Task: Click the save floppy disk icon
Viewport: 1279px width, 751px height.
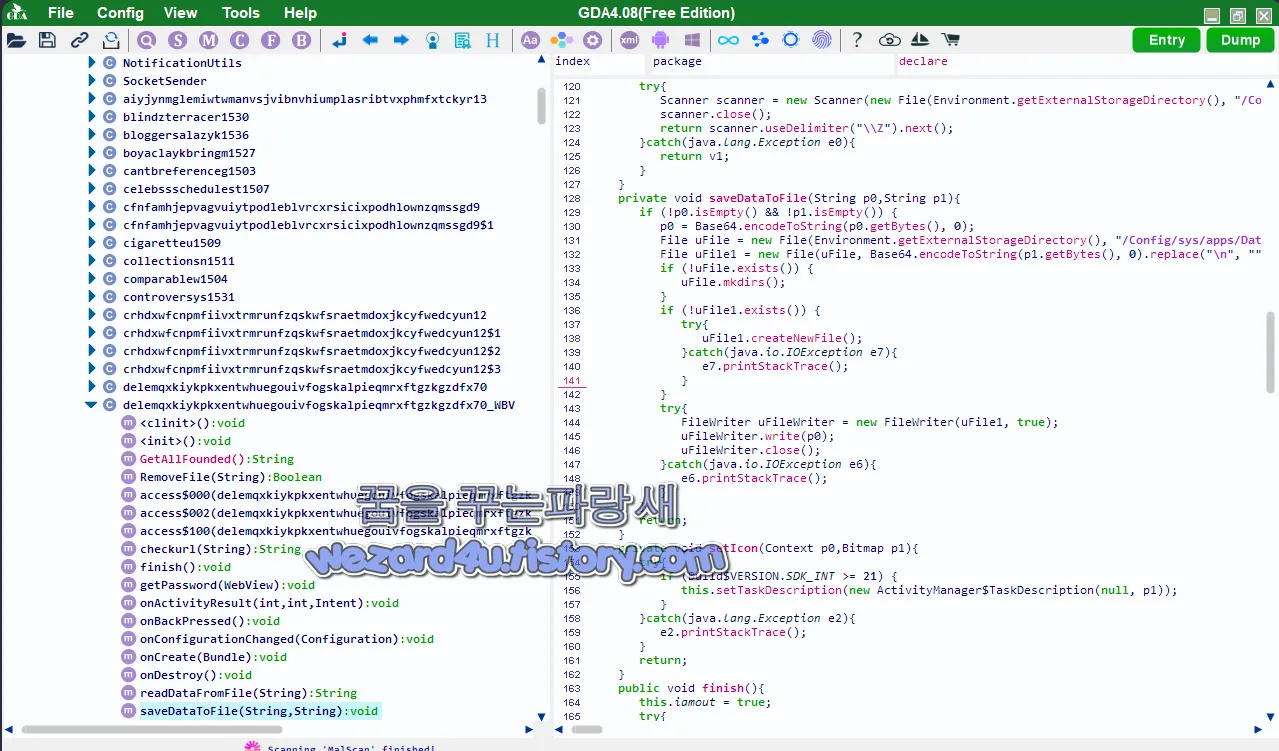Action: (47, 40)
